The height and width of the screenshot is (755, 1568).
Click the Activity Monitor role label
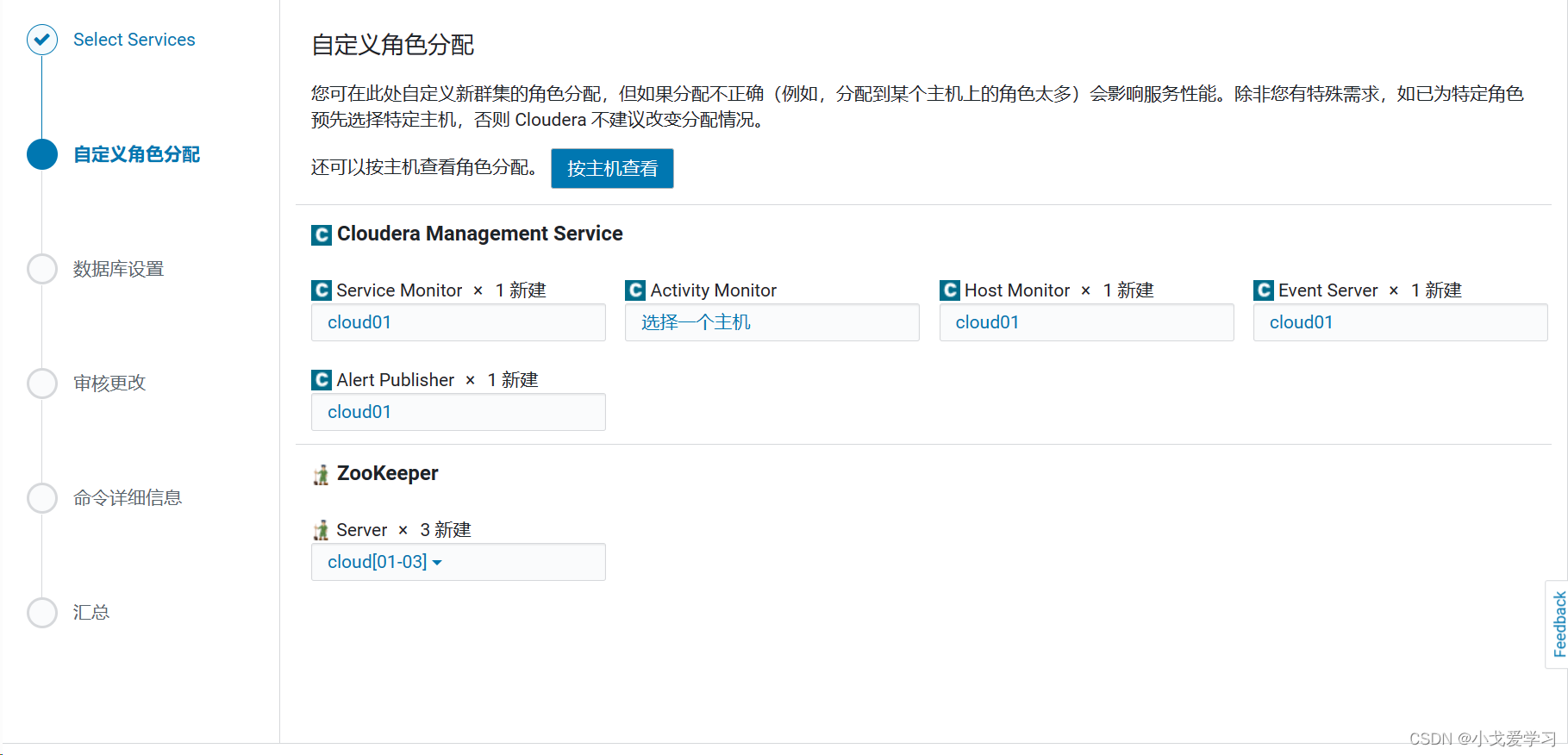[x=713, y=290]
